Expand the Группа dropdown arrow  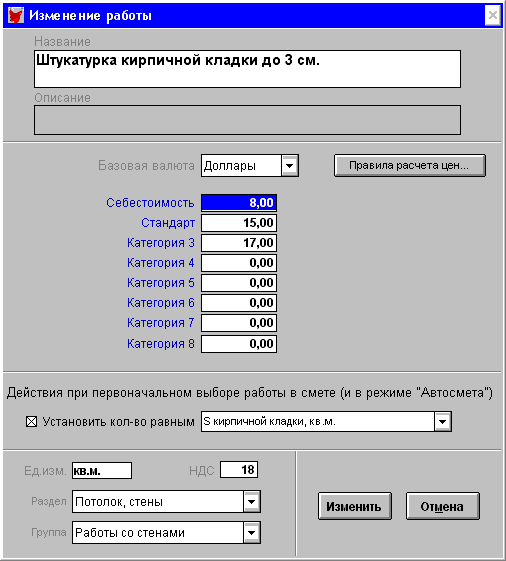click(252, 532)
